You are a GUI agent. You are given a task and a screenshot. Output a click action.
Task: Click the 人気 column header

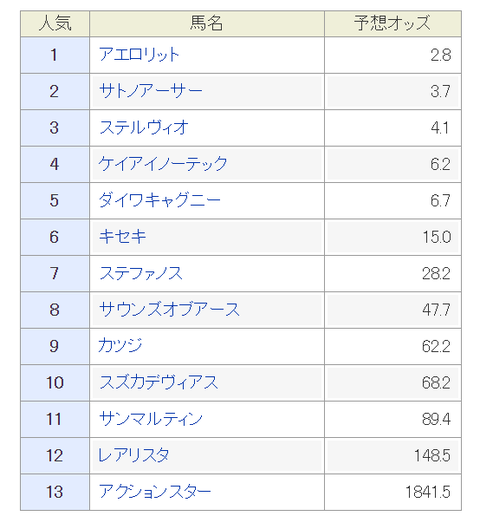coord(55,23)
